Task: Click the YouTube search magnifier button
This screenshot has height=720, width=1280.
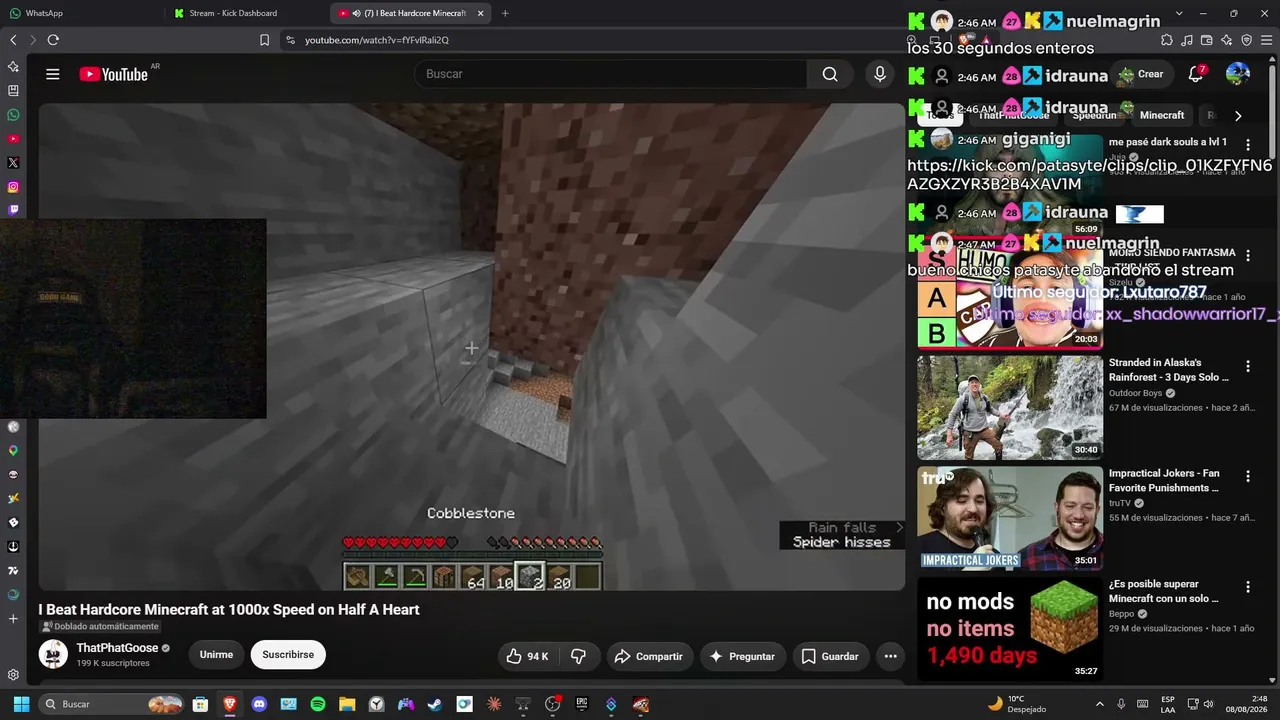Action: pyautogui.click(x=830, y=74)
